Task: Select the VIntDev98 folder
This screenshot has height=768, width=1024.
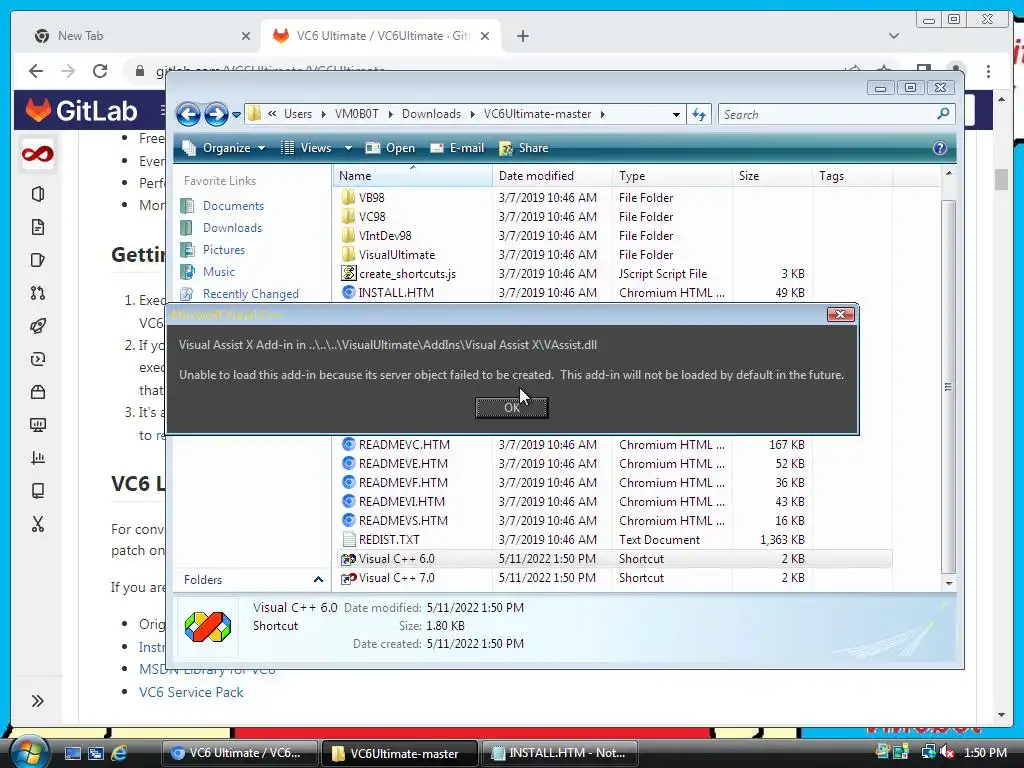Action: point(385,236)
